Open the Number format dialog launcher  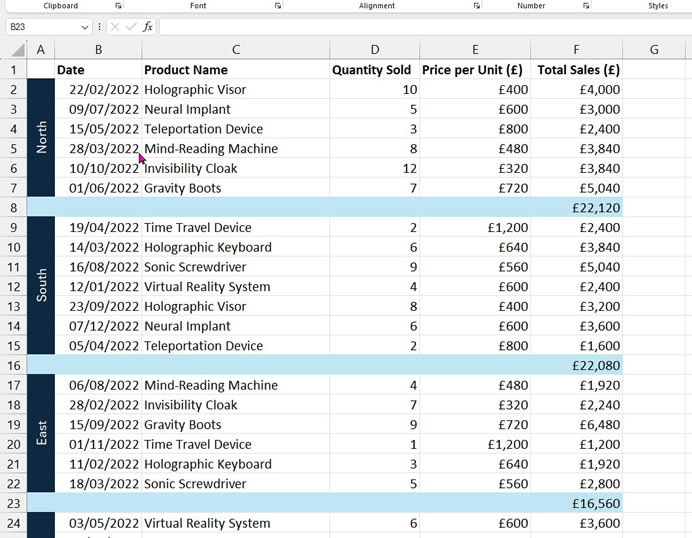click(586, 6)
